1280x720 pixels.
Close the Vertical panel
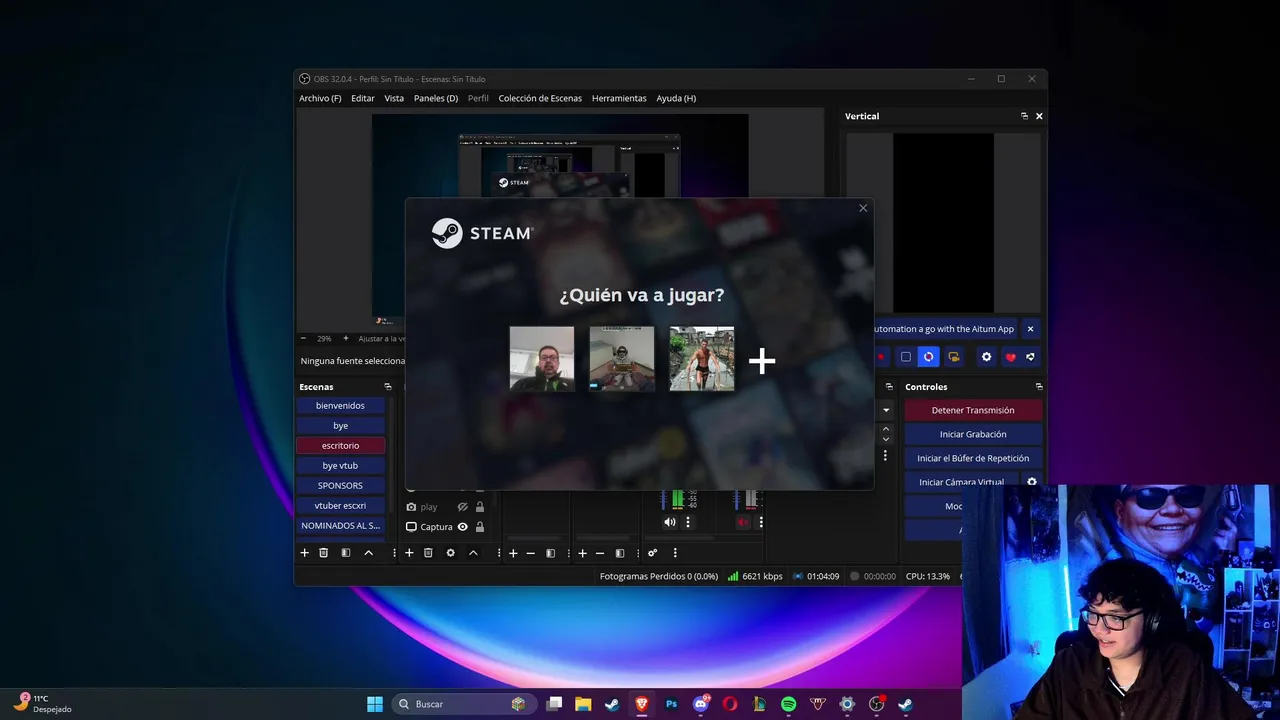[1039, 116]
